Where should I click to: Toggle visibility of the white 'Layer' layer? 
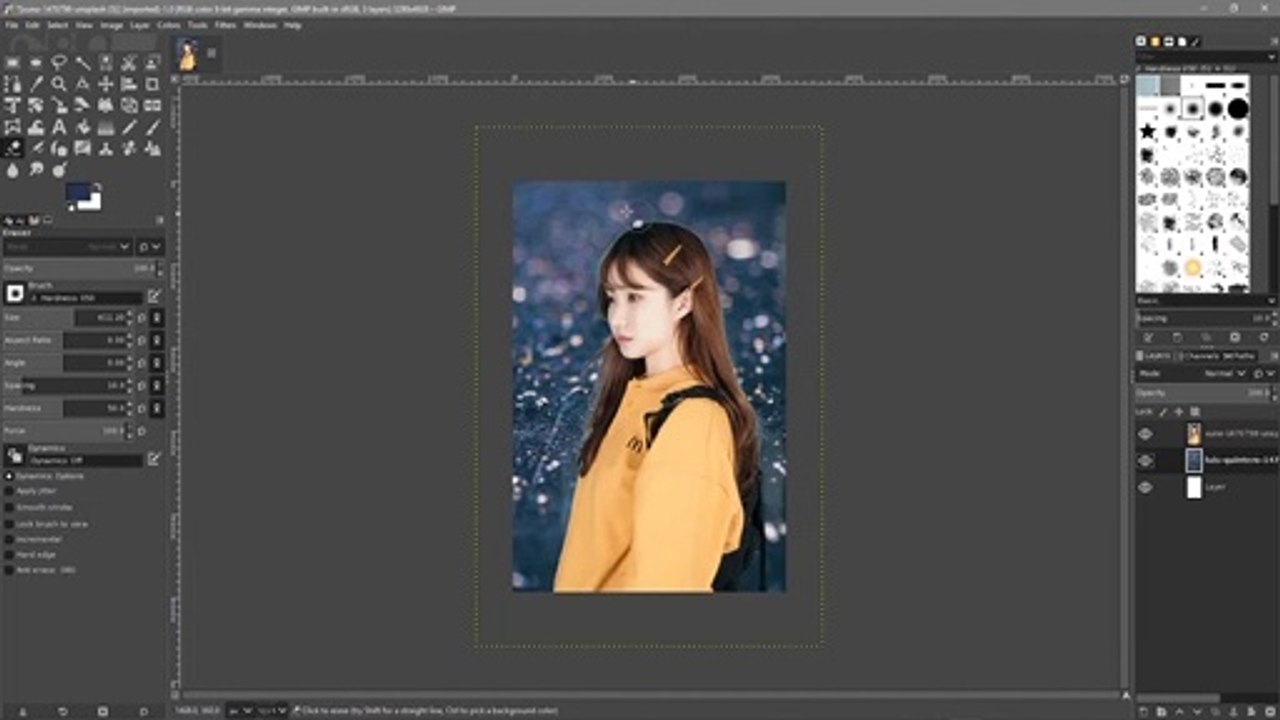[1145, 487]
